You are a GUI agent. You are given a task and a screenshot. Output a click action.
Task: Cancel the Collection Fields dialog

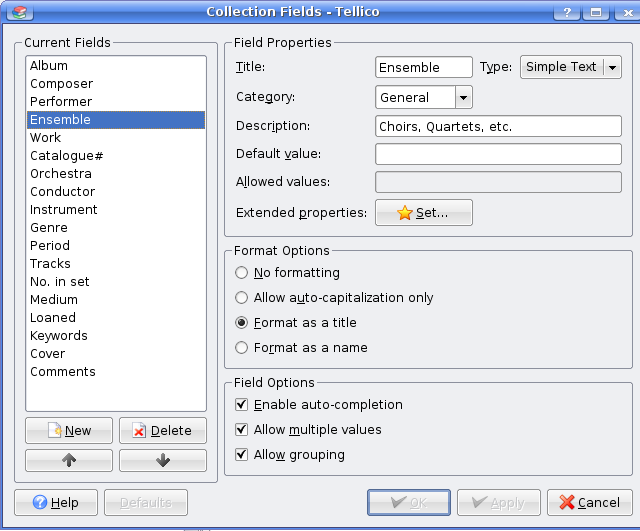point(590,502)
